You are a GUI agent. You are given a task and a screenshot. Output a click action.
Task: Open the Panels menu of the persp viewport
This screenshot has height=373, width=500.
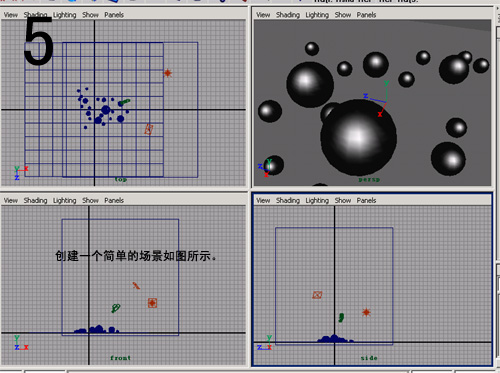point(366,15)
